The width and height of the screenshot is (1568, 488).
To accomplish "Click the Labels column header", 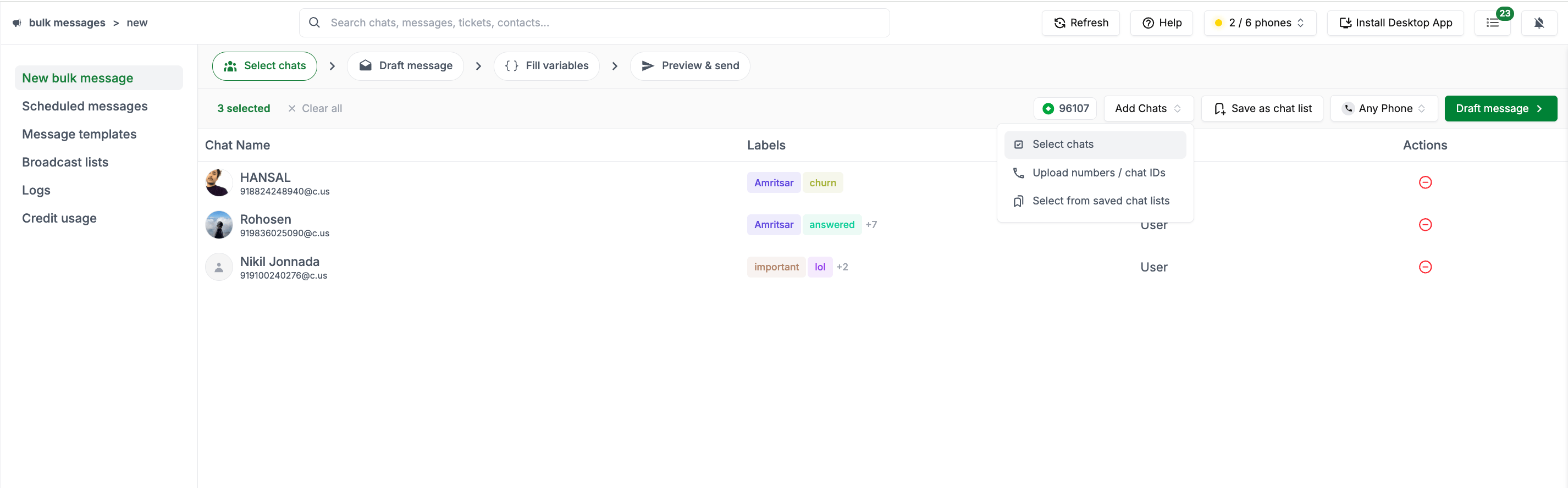I will pos(766,145).
